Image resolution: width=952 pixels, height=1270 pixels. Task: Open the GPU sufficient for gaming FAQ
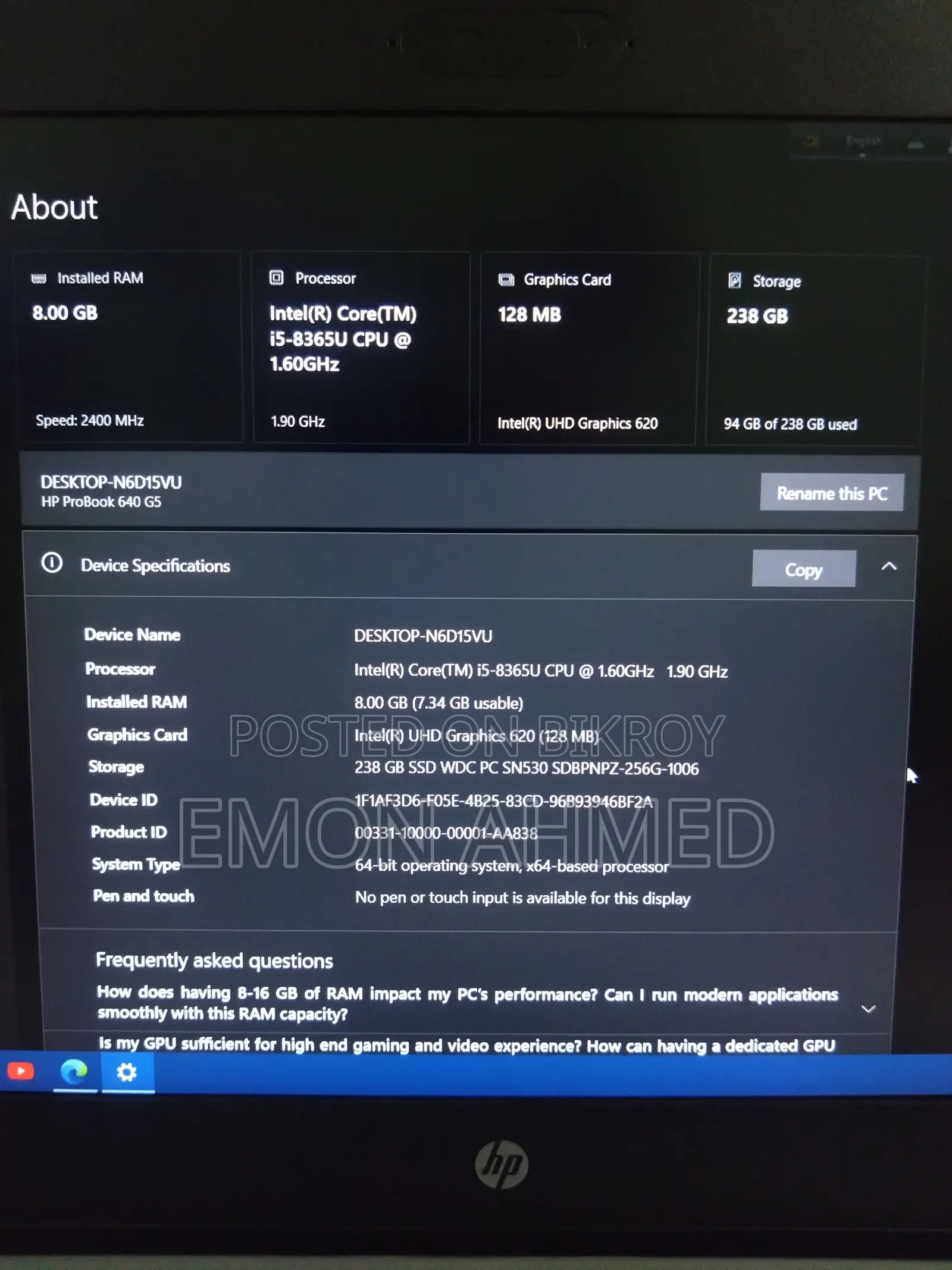[467, 1045]
